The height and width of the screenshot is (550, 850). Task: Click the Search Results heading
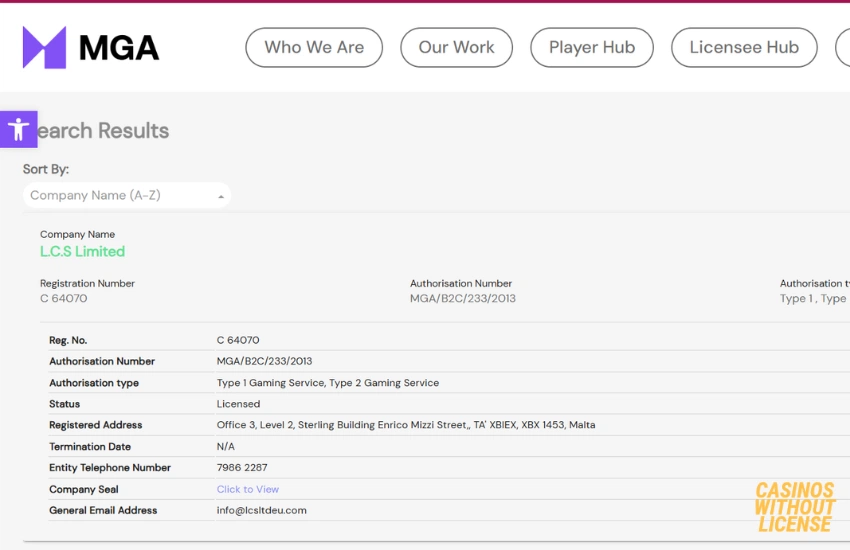coord(102,131)
